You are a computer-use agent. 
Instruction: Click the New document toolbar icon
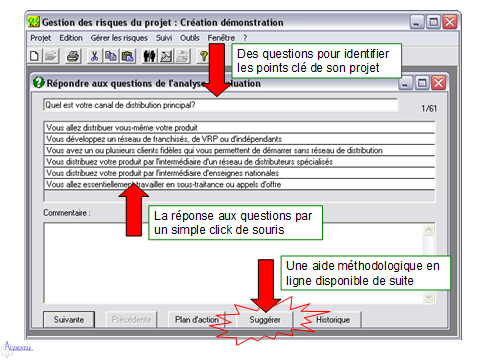pyautogui.click(x=34, y=56)
